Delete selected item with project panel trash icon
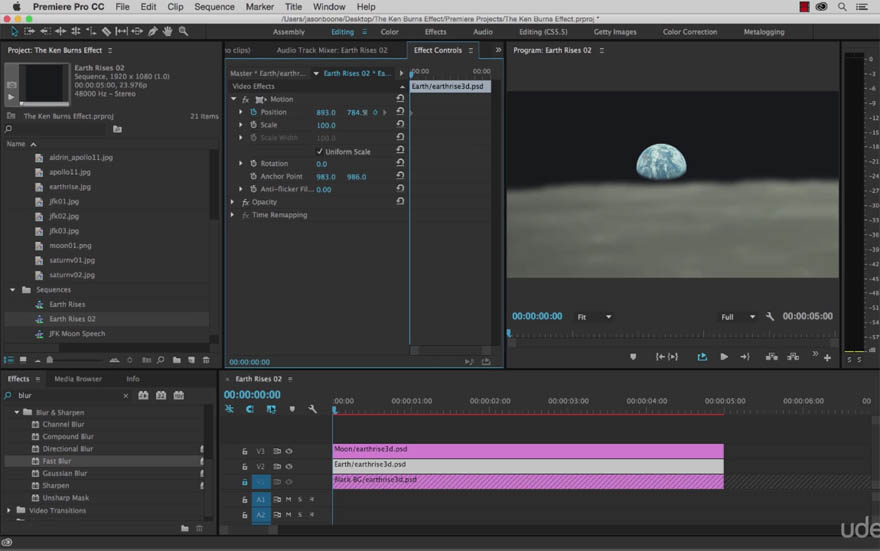The image size is (880, 551). pos(206,360)
